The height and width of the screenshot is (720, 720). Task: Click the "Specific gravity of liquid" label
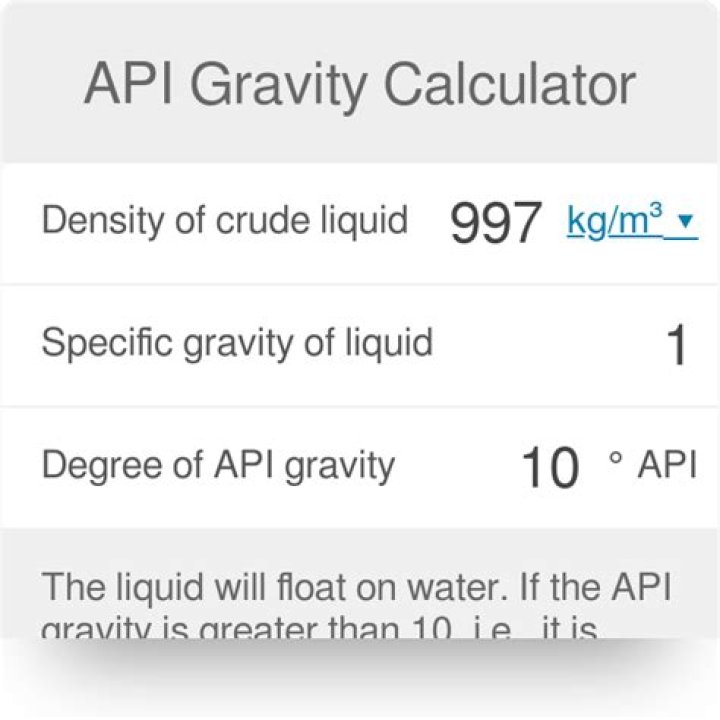[237, 343]
